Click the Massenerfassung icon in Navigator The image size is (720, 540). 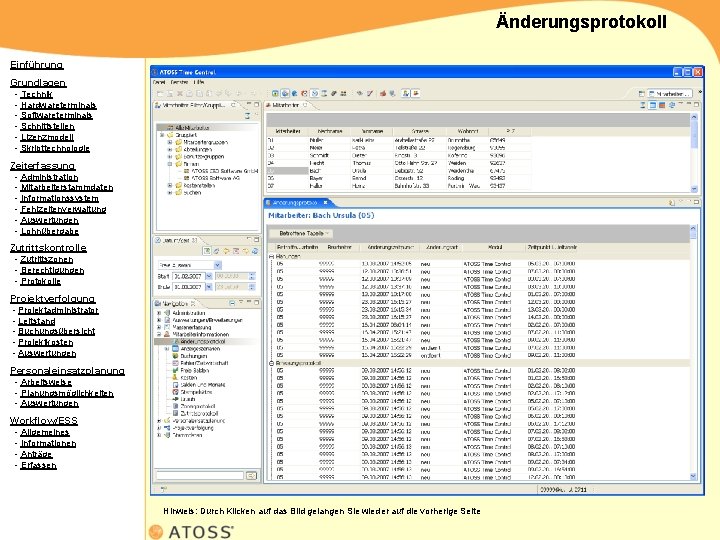tap(167, 327)
